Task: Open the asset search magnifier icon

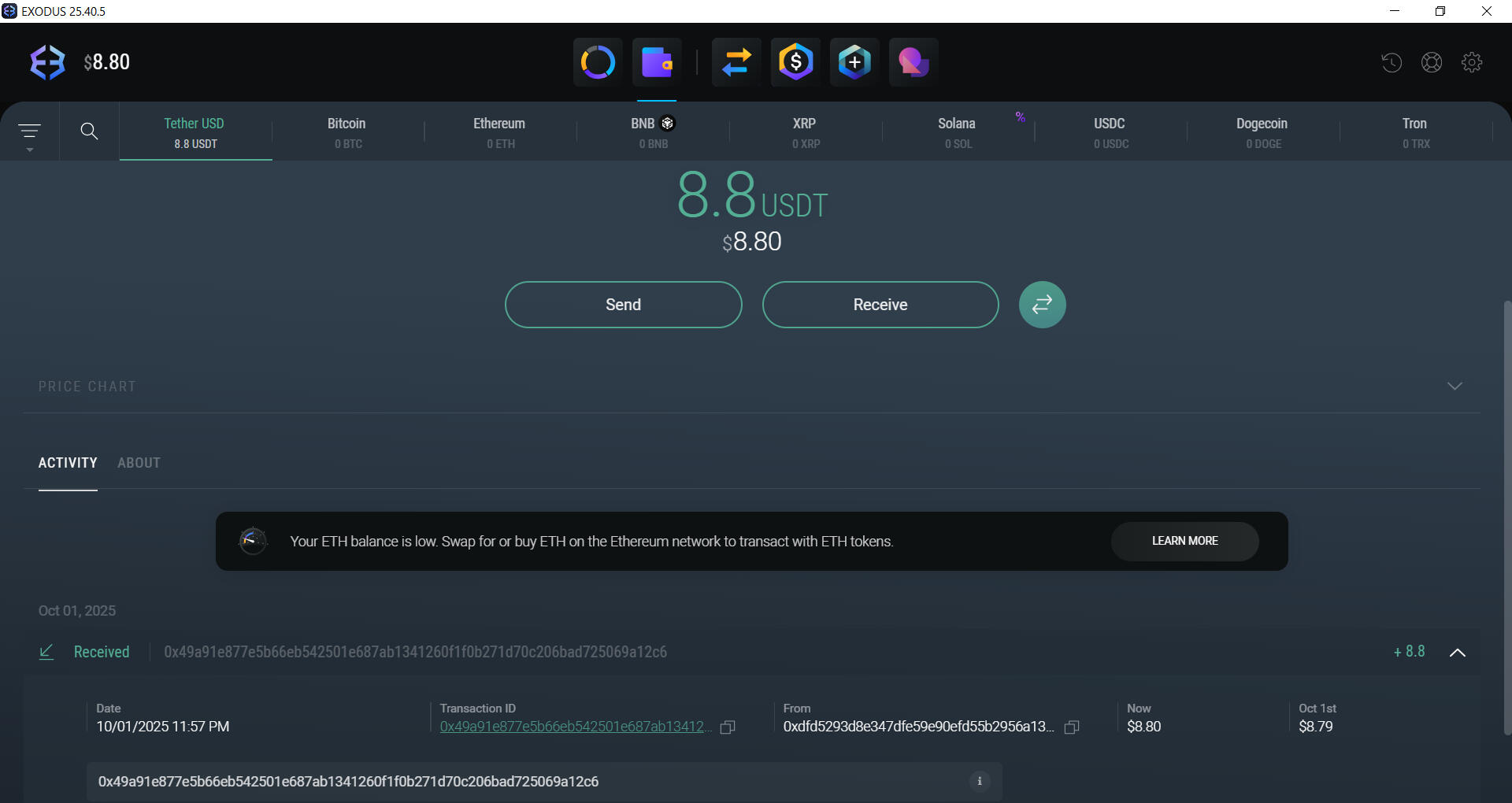Action: [89, 131]
